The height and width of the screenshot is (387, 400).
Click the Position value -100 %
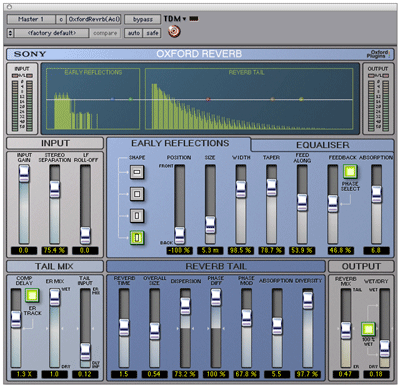(x=179, y=250)
